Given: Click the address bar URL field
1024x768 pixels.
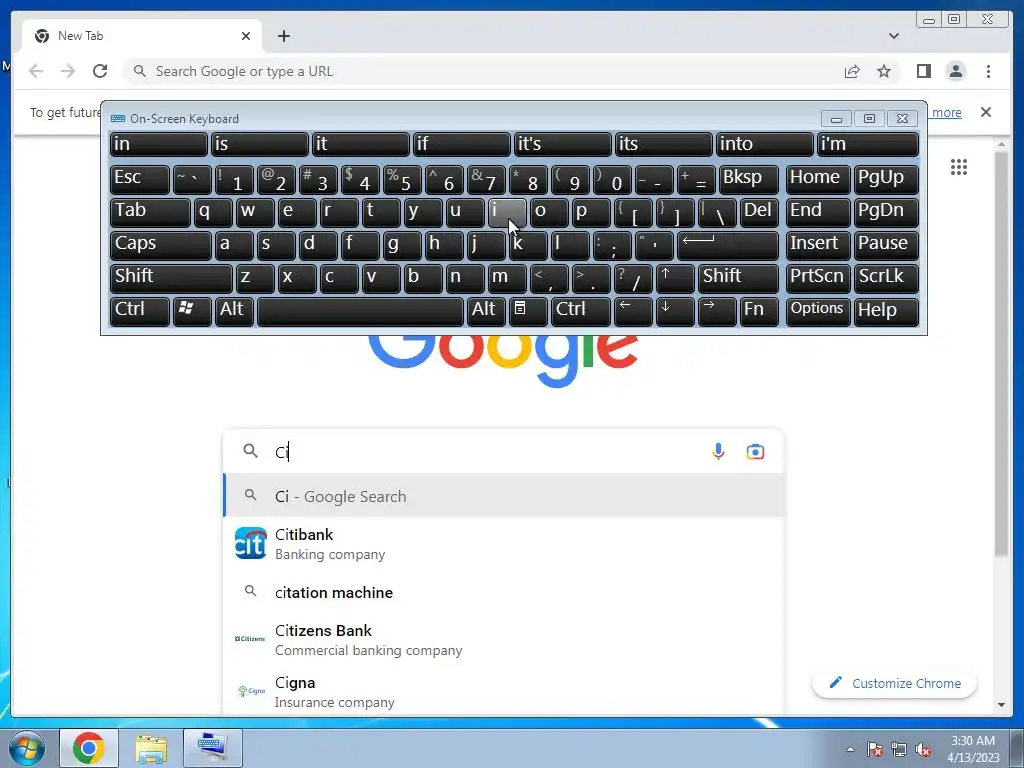Looking at the screenshot, I should [483, 71].
